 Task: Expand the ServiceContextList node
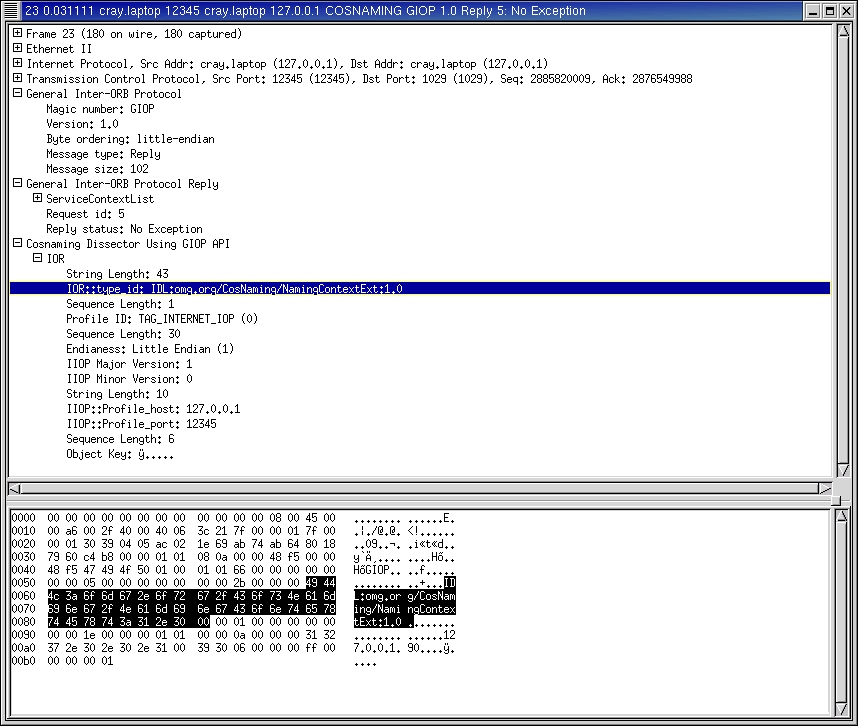click(38, 198)
